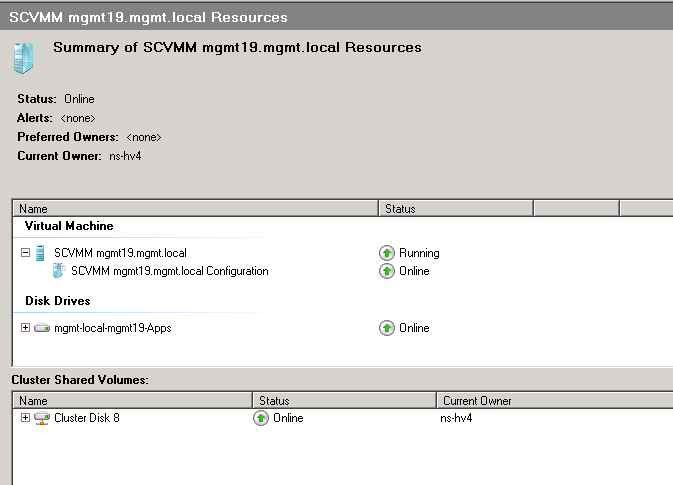673x485 pixels.
Task: Sort resources by the Name column header
Action: coord(195,209)
